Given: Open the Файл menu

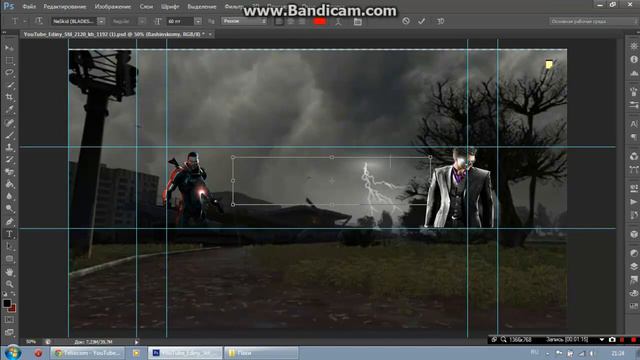Looking at the screenshot, I should 29,7.
